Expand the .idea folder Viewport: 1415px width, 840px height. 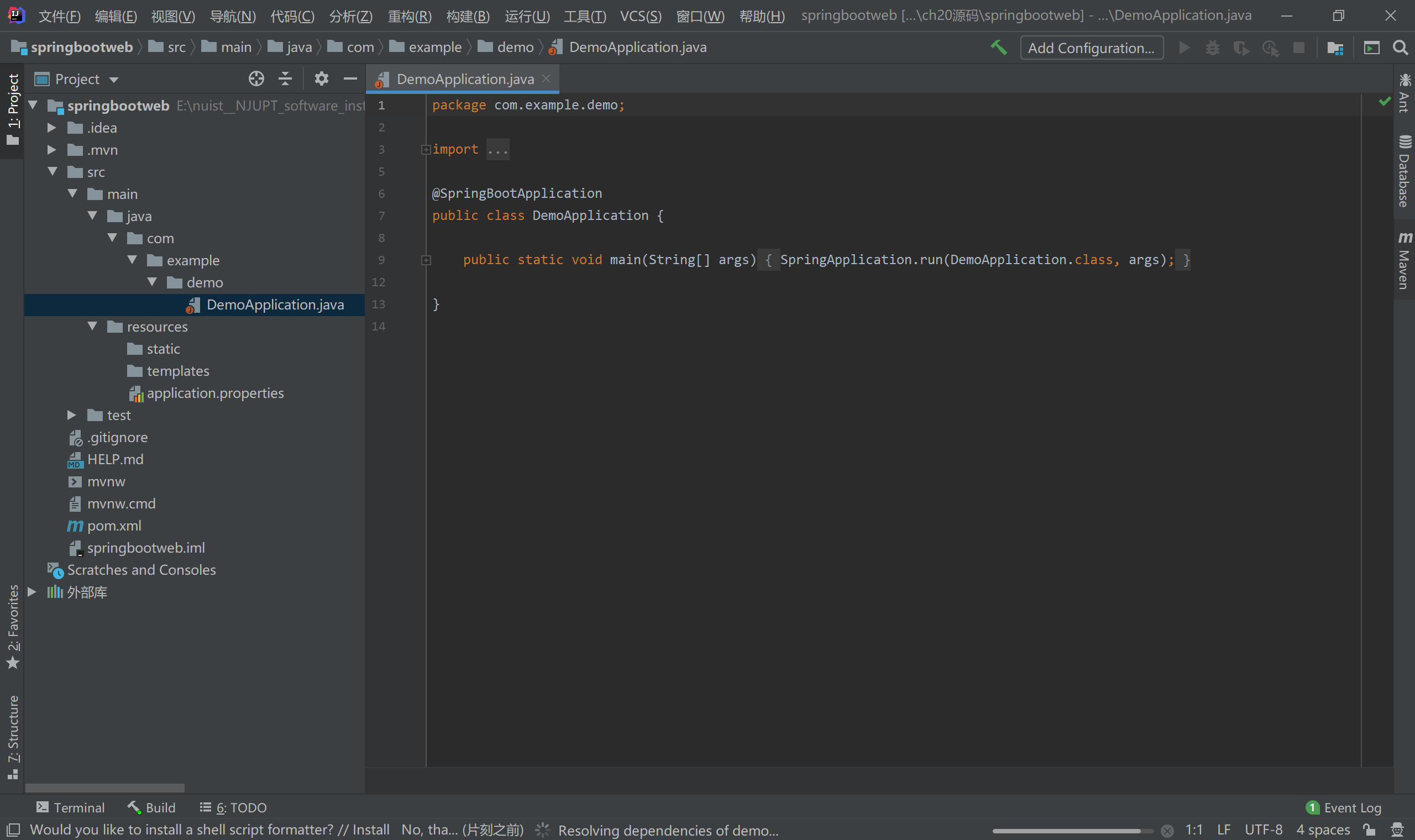click(x=51, y=128)
